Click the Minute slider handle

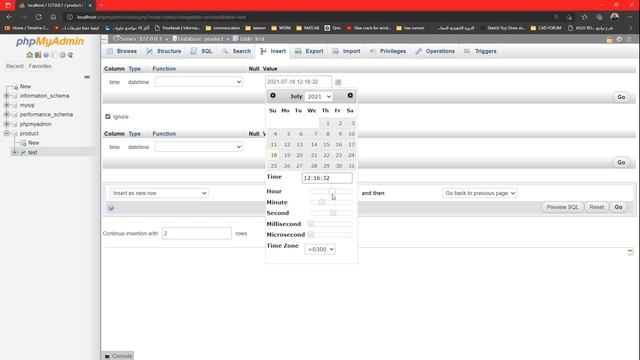(322, 202)
